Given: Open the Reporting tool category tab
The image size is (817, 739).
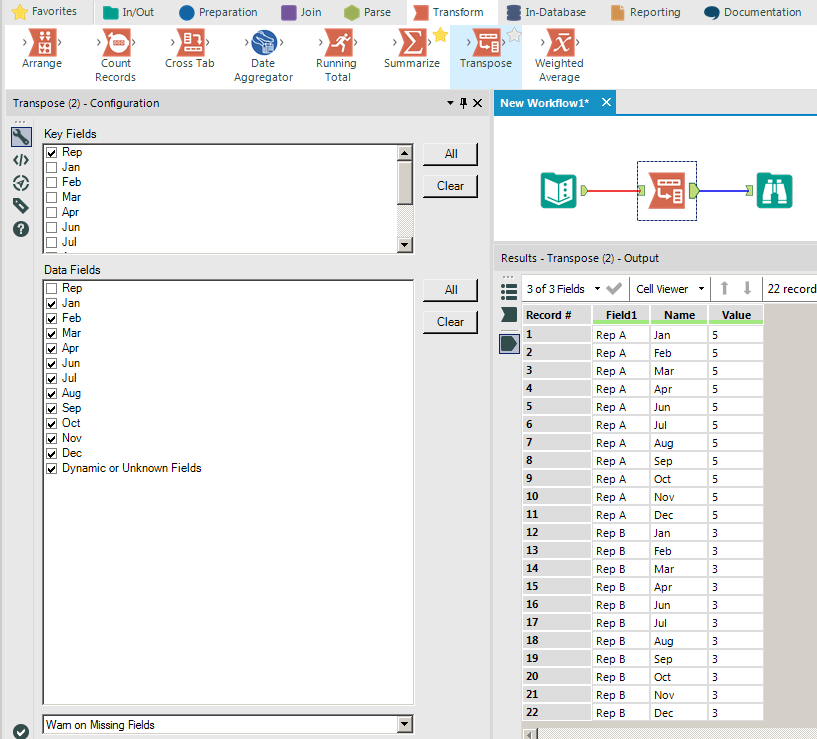Looking at the screenshot, I should coord(645,12).
